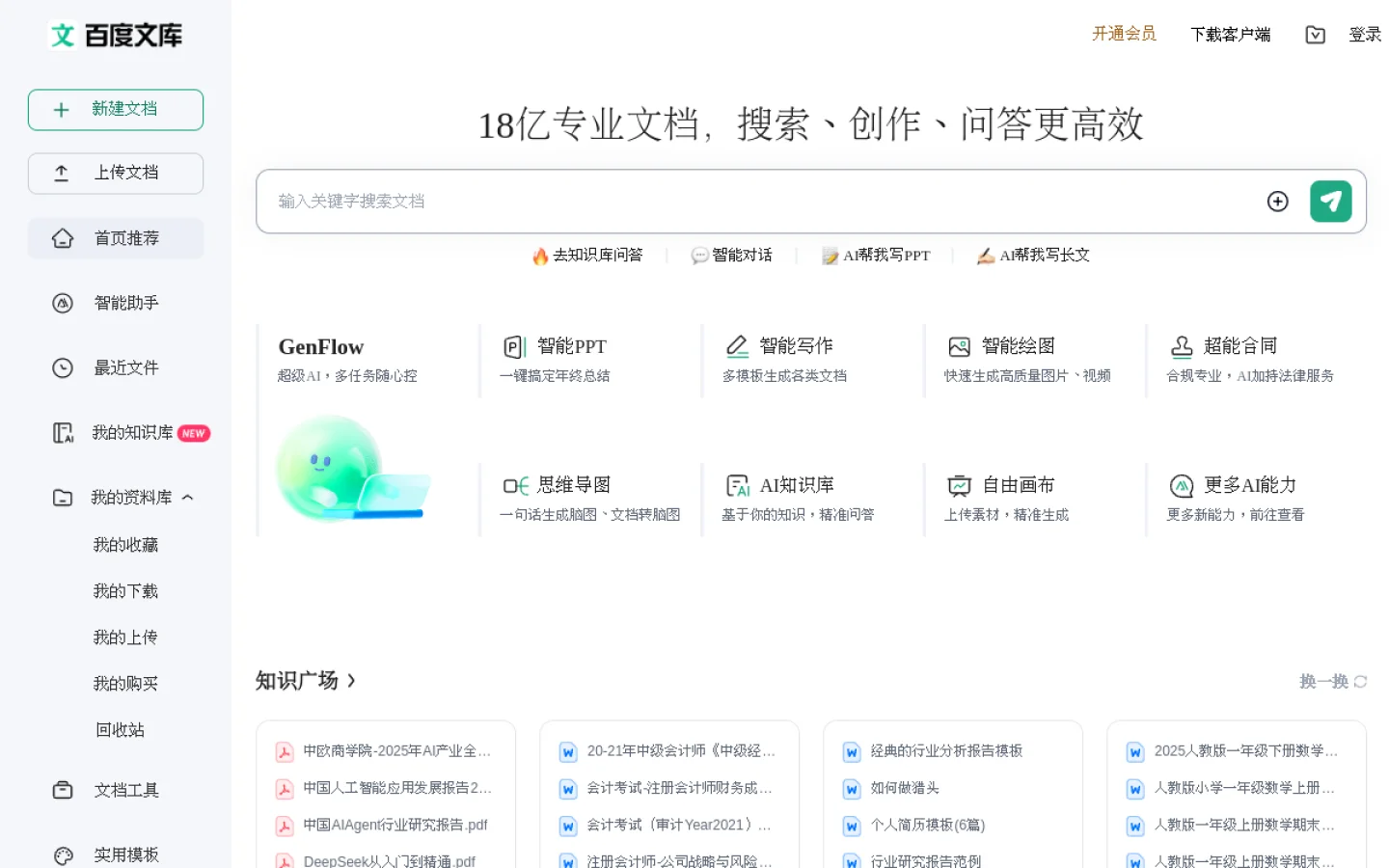Image resolution: width=1389 pixels, height=868 pixels.
Task: Click the 智能PPT card icon
Action: click(515, 347)
